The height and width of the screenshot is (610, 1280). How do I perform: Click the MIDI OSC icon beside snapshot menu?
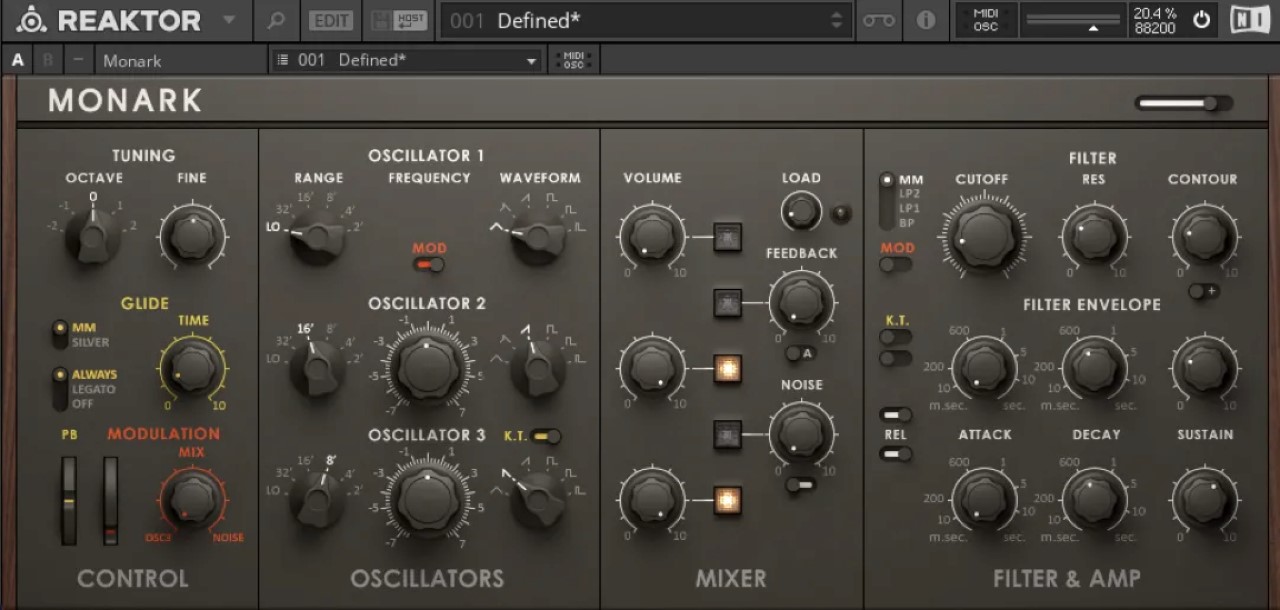(574, 60)
